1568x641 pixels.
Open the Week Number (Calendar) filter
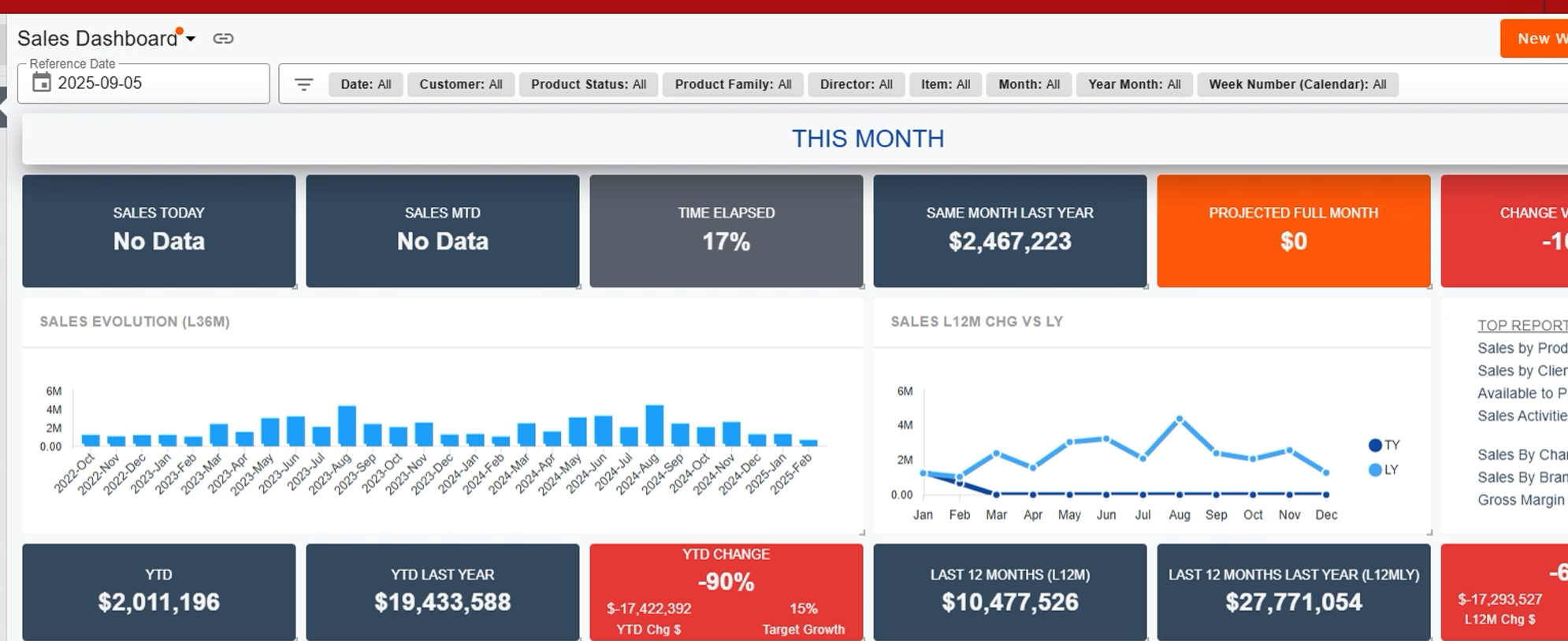click(x=1298, y=84)
